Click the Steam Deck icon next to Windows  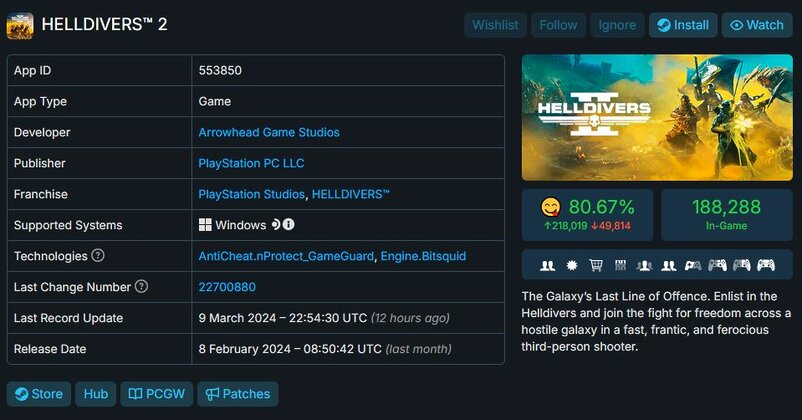276,224
